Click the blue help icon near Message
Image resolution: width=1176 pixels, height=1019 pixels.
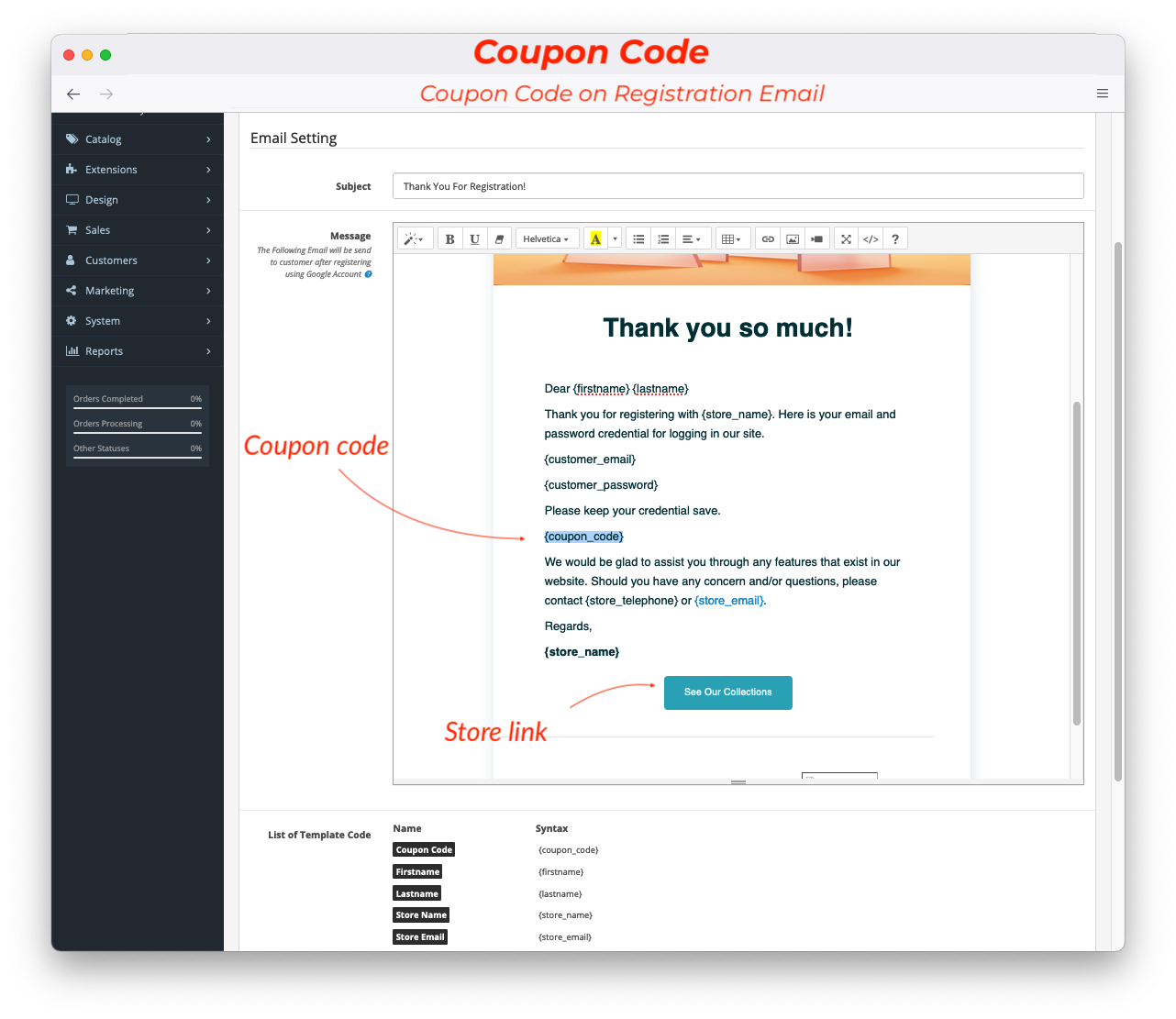(x=369, y=274)
